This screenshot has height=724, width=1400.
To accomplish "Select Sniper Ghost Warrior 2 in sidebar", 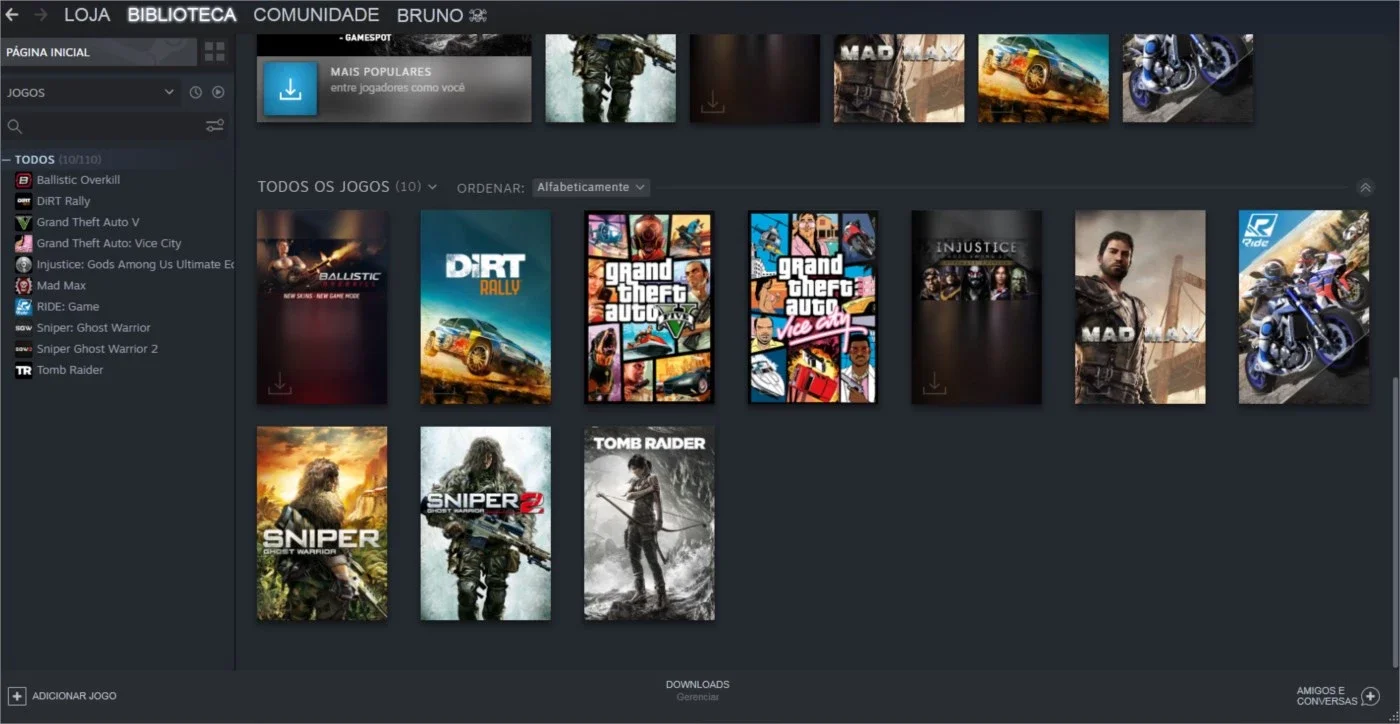I will 97,349.
